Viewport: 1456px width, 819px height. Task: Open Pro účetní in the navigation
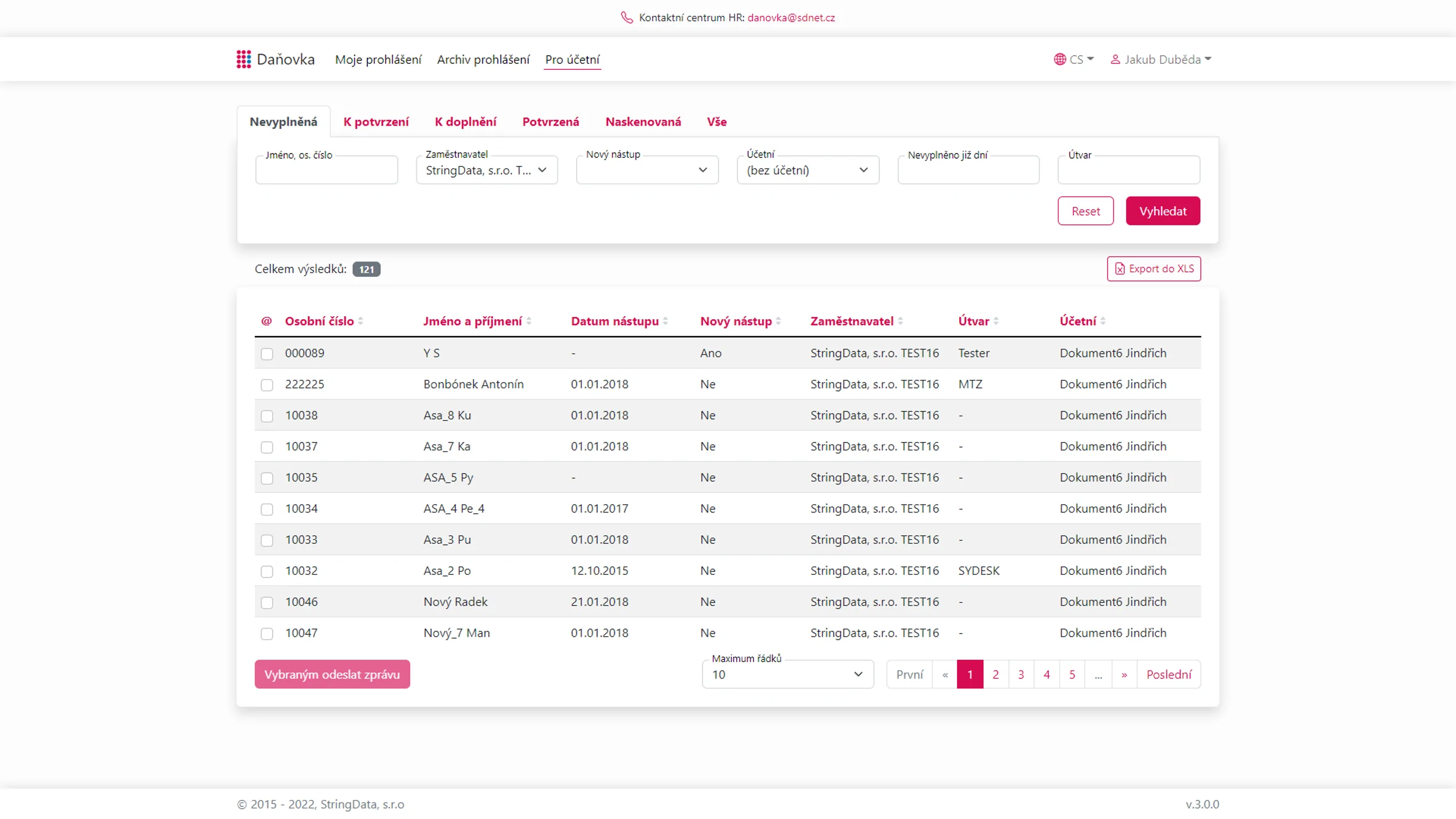tap(572, 59)
